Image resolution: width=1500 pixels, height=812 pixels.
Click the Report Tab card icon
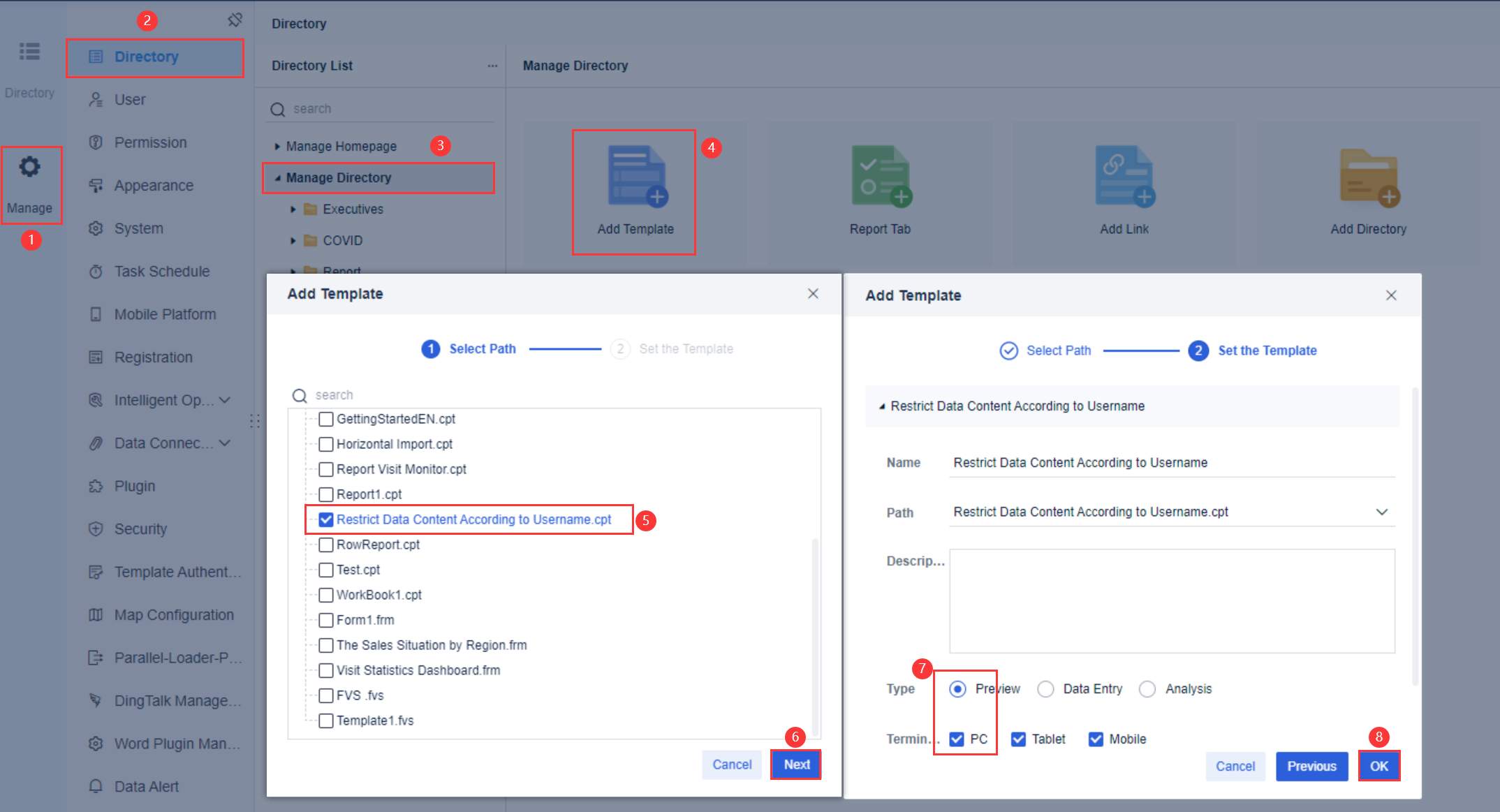click(881, 177)
